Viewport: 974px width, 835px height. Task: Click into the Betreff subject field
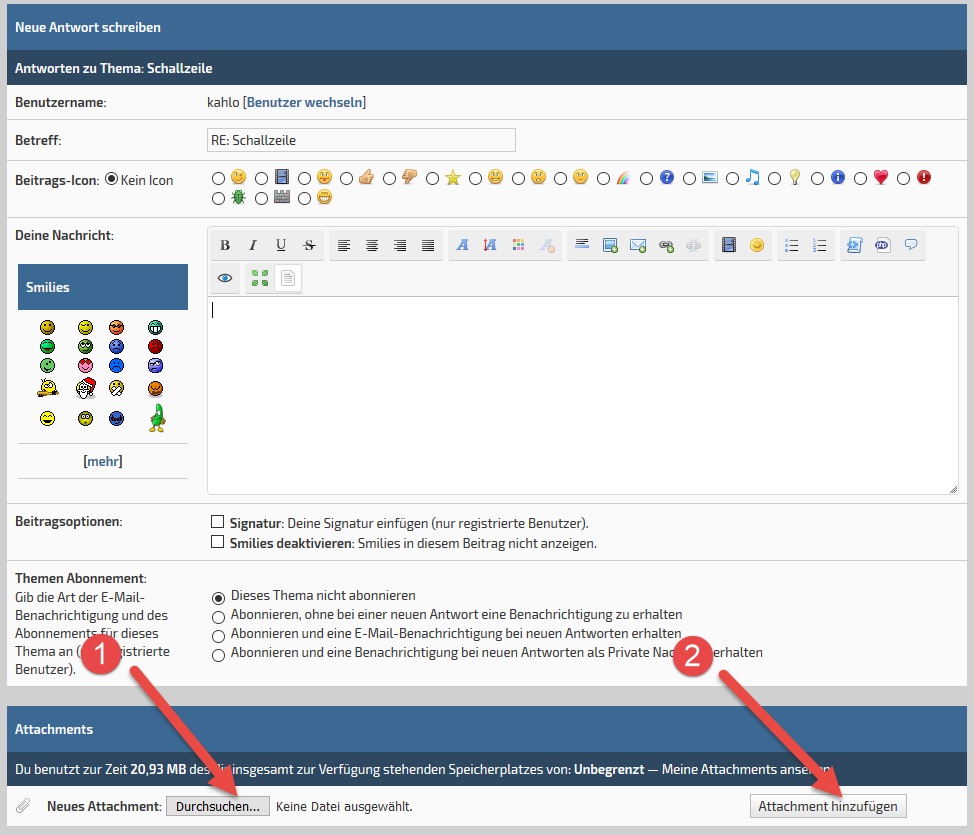coord(360,141)
